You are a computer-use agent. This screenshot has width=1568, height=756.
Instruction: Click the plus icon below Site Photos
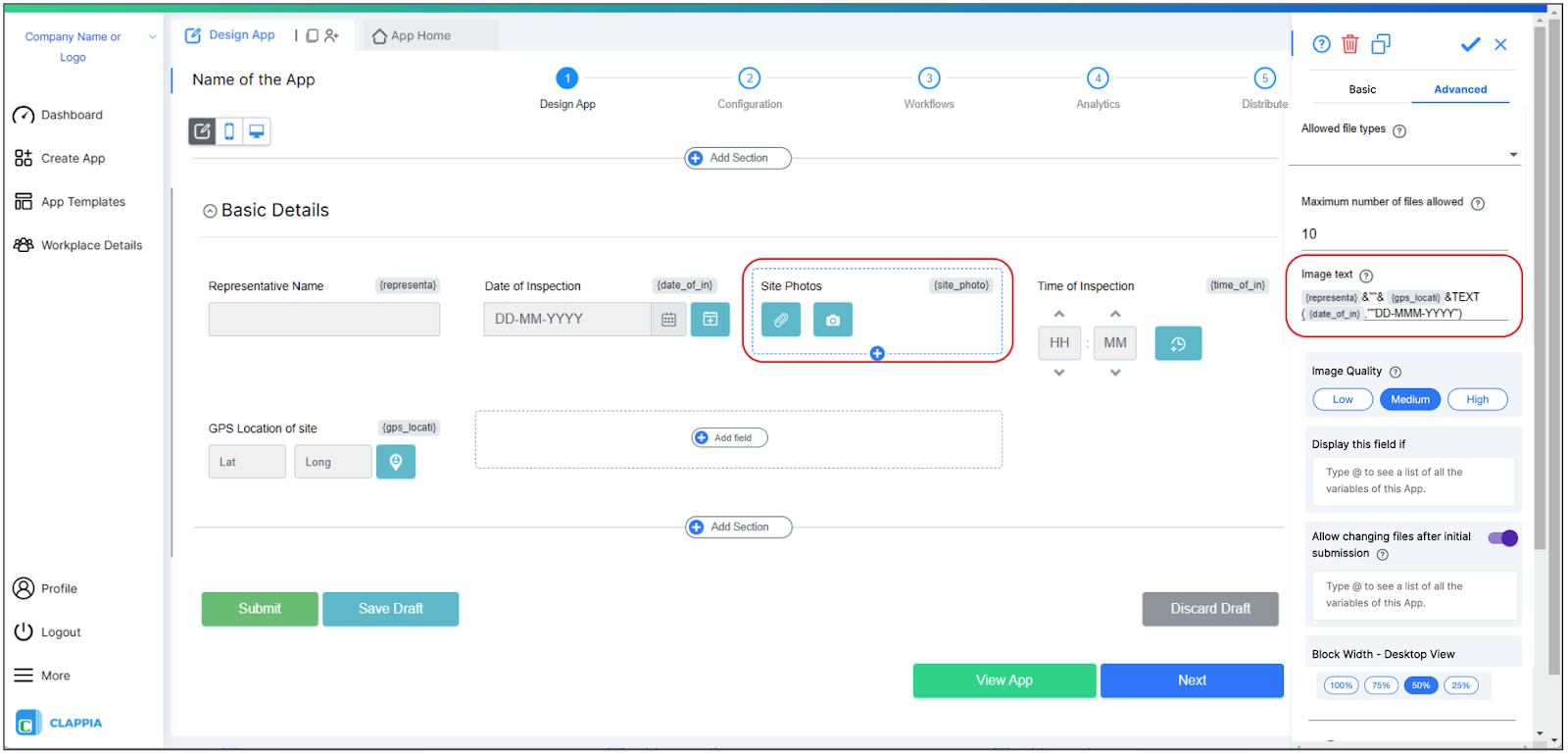[877, 353]
